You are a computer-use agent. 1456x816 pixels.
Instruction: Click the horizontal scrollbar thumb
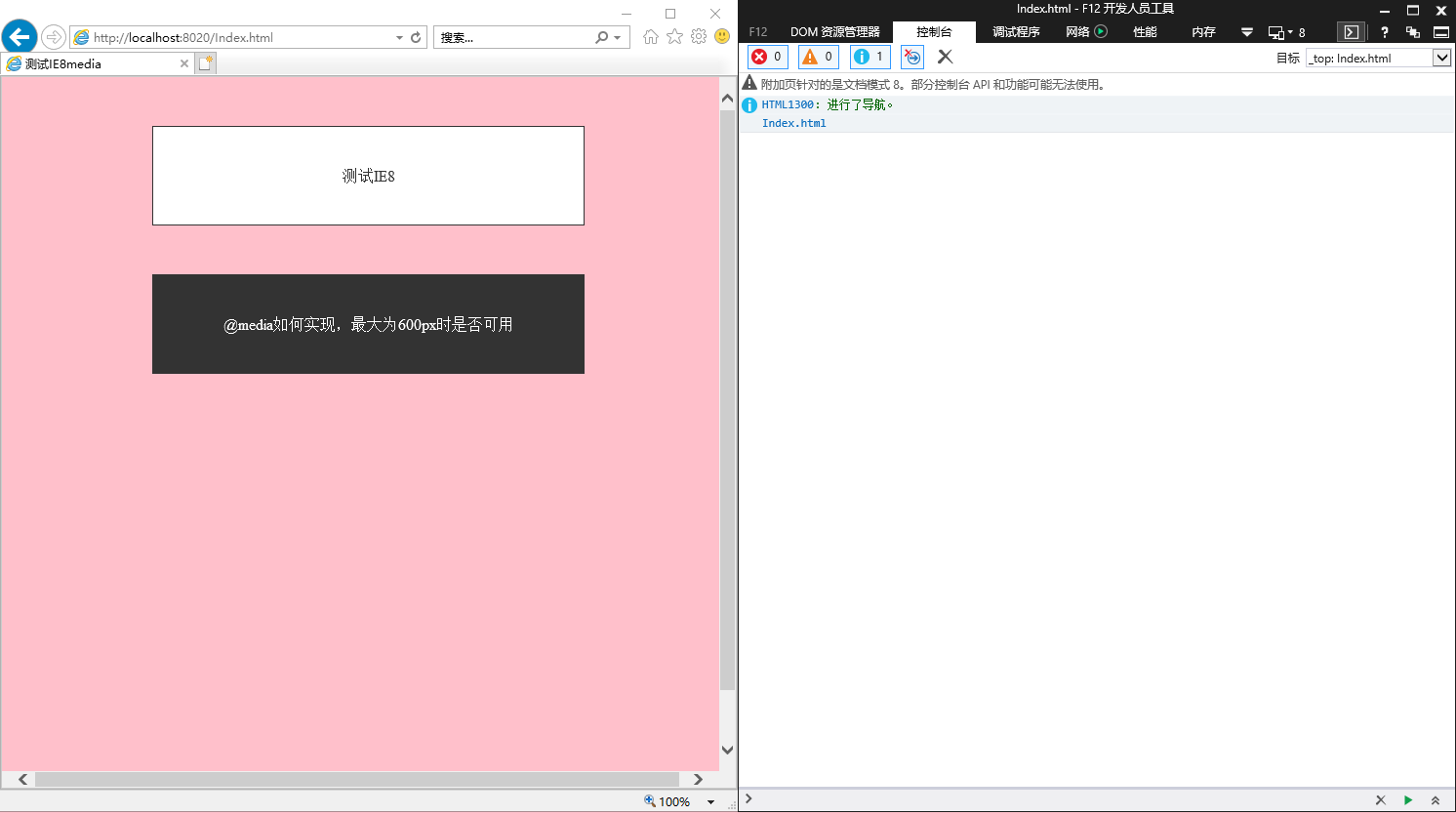pos(357,779)
